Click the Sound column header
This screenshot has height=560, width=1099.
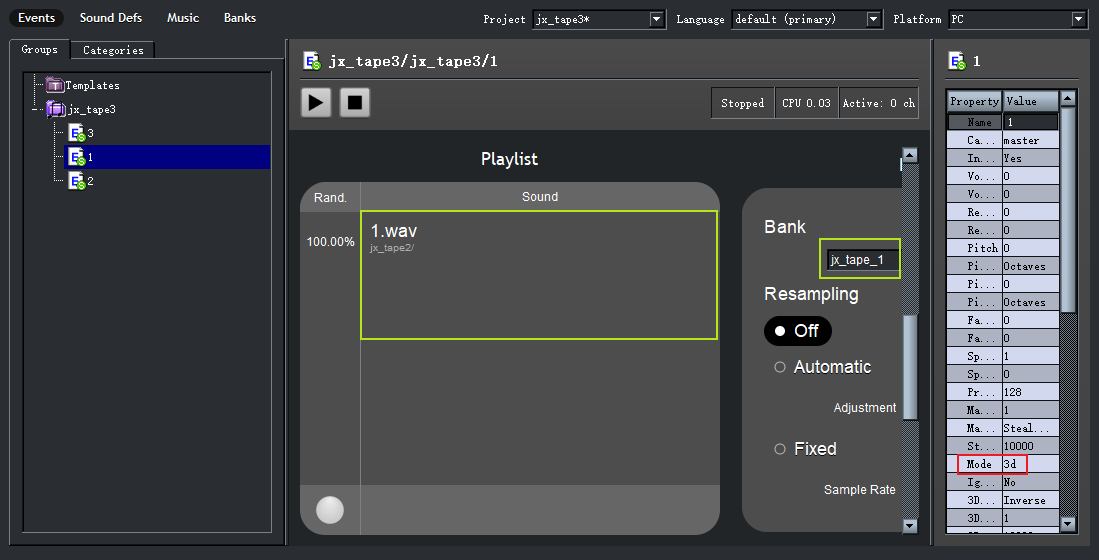(540, 197)
